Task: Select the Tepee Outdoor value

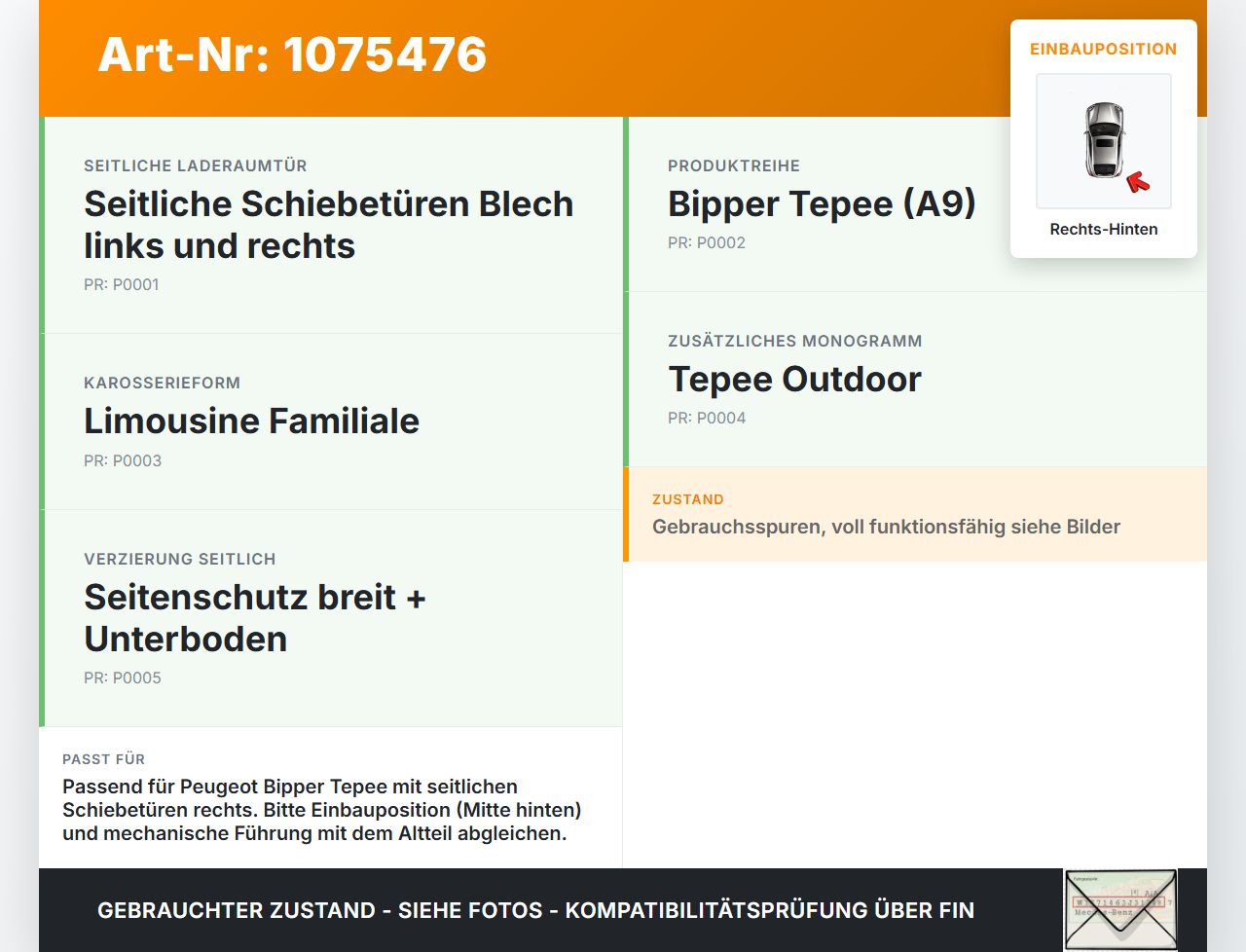Action: (794, 379)
